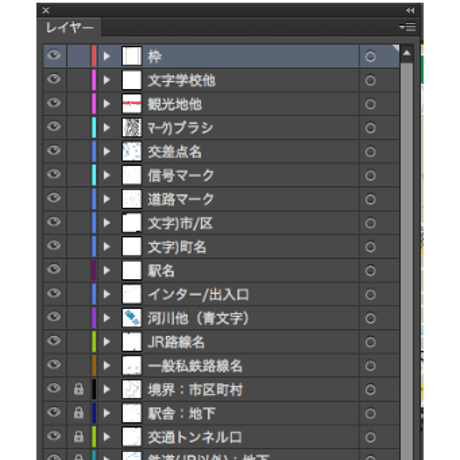The width and height of the screenshot is (460, 460).
Task: Toggle visibility of 交差点名 layer
Action: click(54, 151)
